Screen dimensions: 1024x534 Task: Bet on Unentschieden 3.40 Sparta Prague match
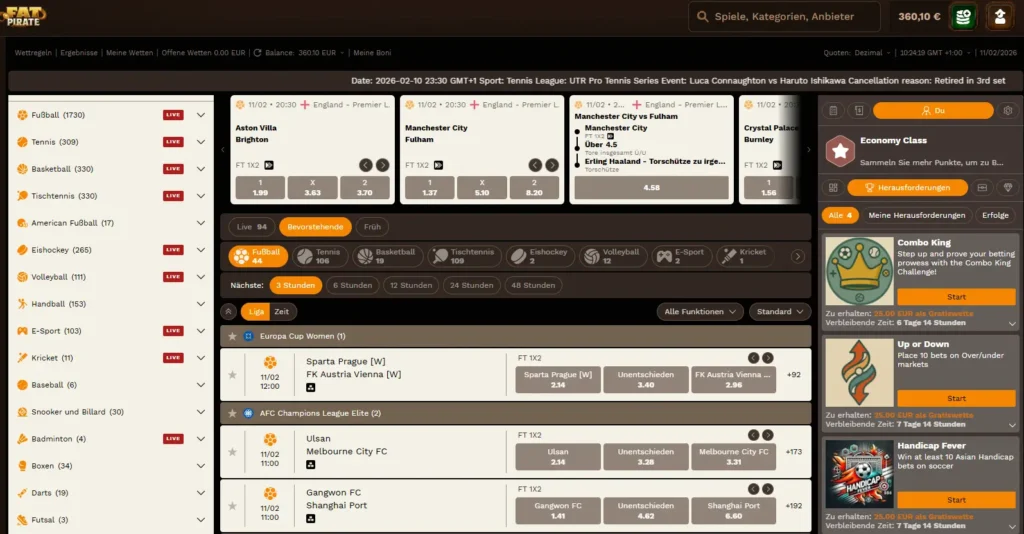pyautogui.click(x=645, y=380)
